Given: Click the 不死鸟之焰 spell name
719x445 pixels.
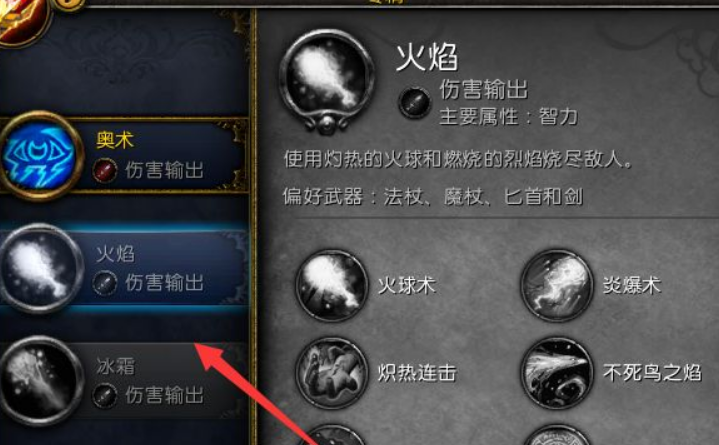Looking at the screenshot, I should coord(652,373).
